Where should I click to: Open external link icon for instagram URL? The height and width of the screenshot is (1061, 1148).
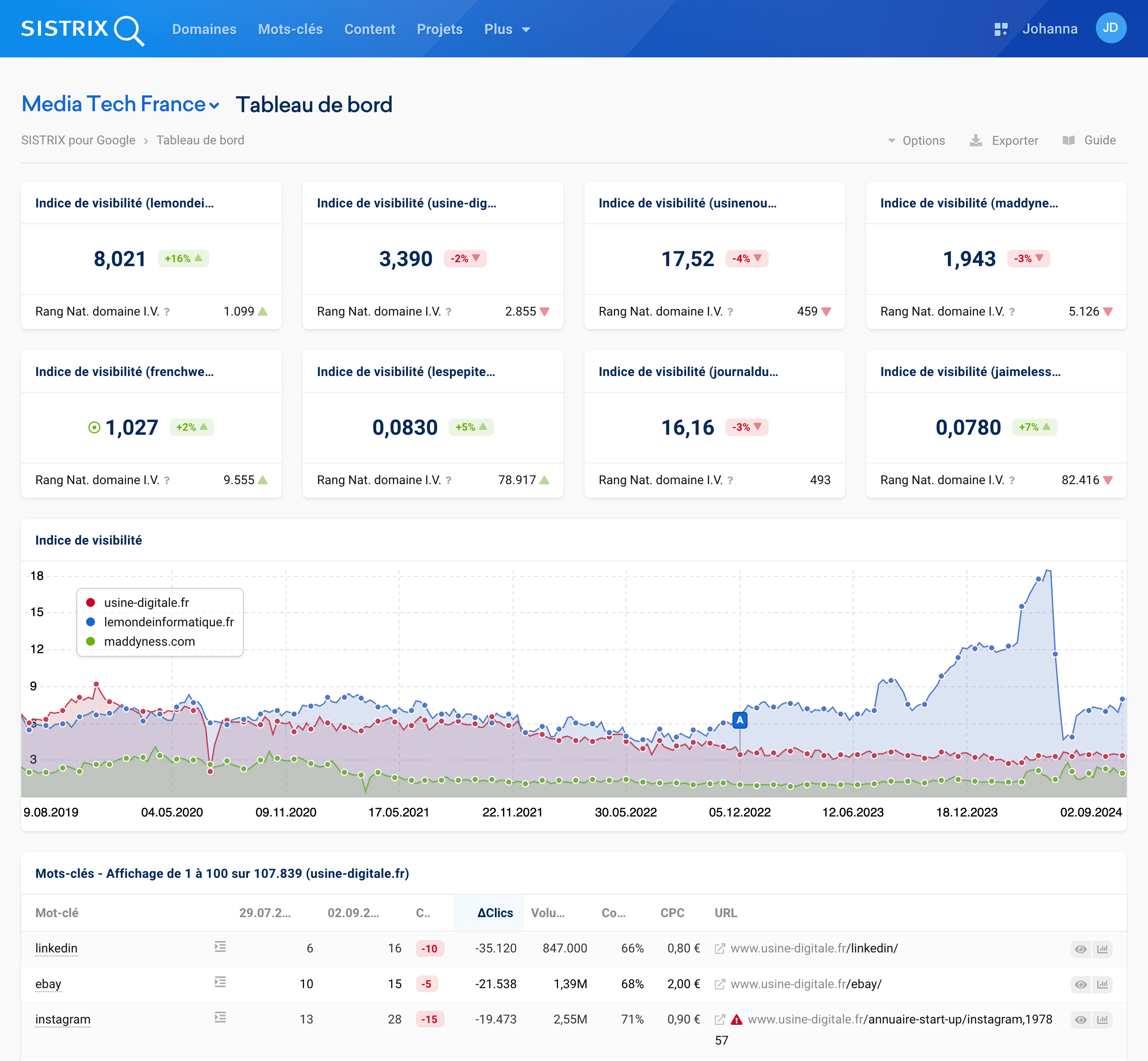pos(720,1020)
